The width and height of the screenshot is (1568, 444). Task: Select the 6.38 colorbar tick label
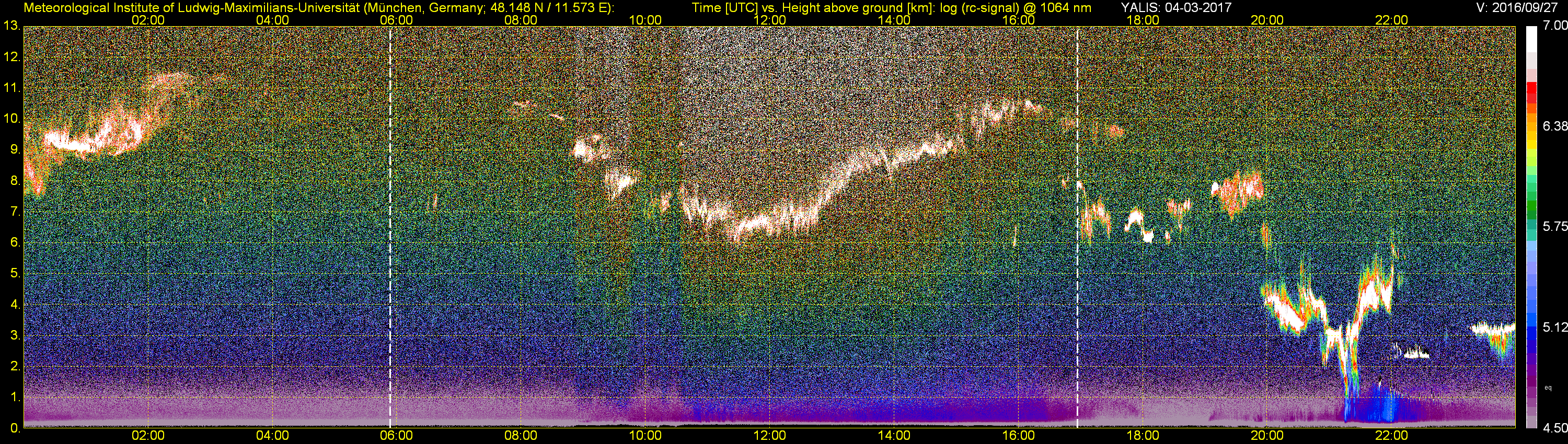pos(1554,126)
